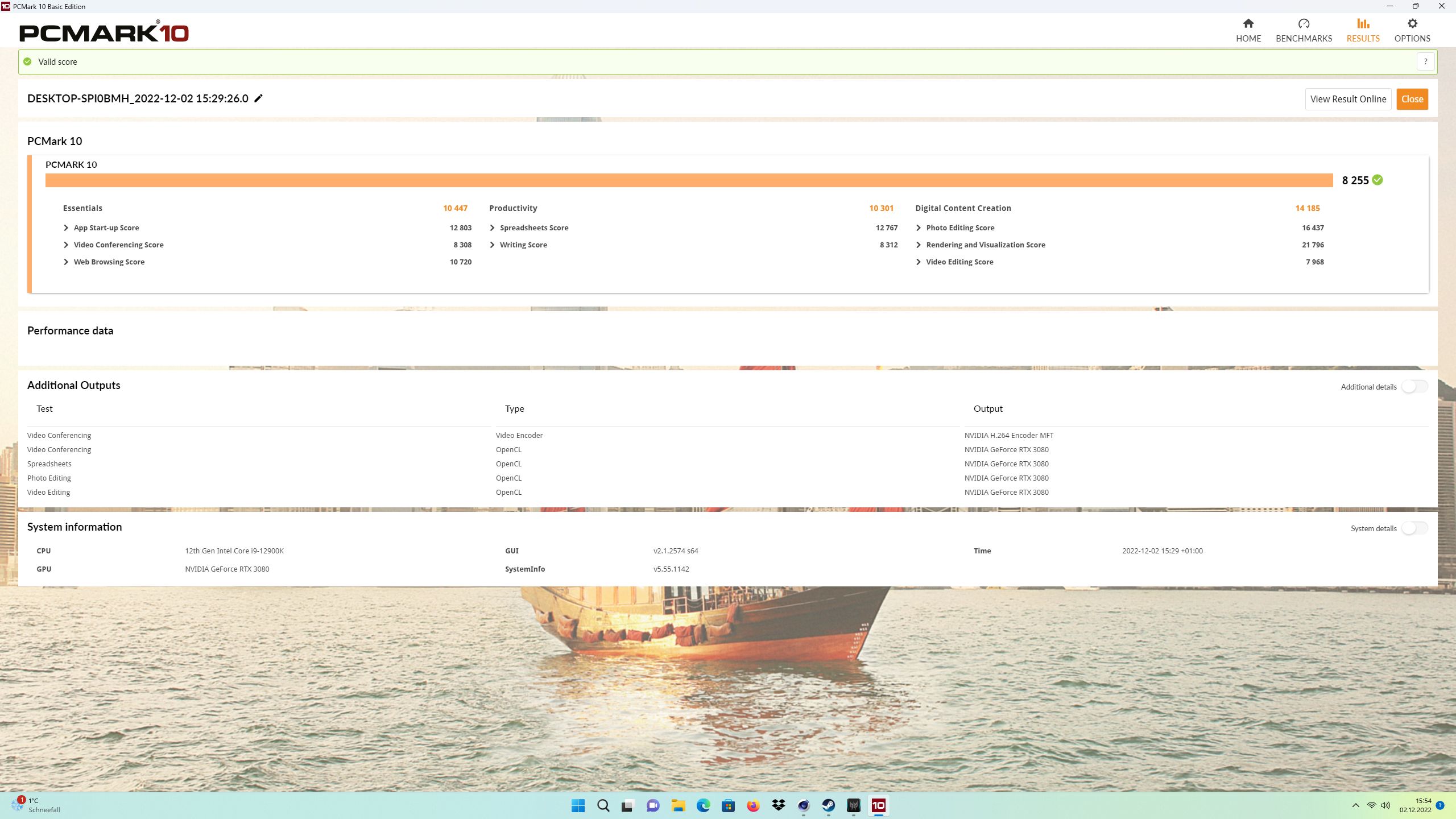Open Firefox from the taskbar

coord(753,805)
